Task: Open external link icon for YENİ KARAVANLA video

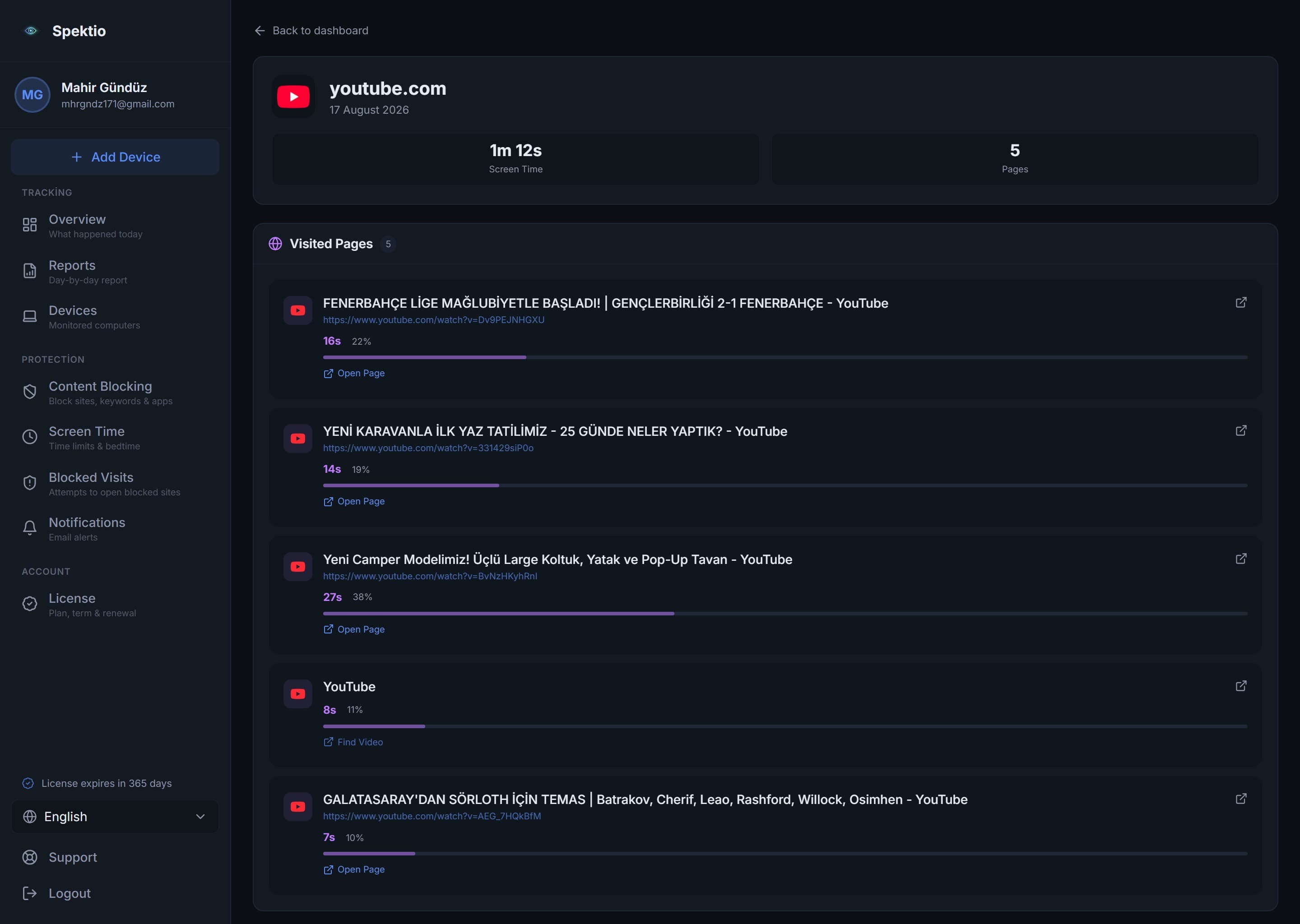Action: pyautogui.click(x=1241, y=431)
